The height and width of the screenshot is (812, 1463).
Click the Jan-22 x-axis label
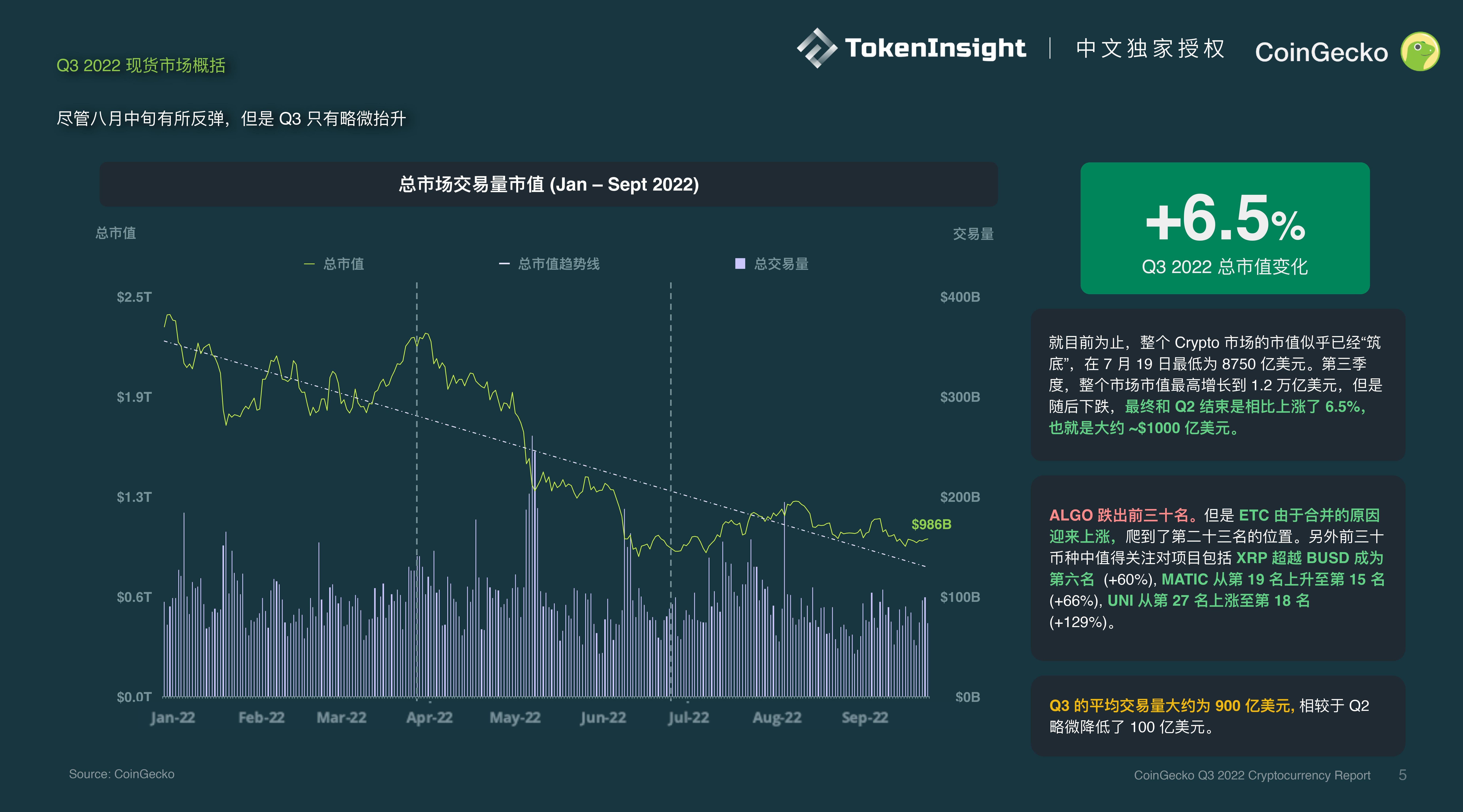(x=173, y=718)
